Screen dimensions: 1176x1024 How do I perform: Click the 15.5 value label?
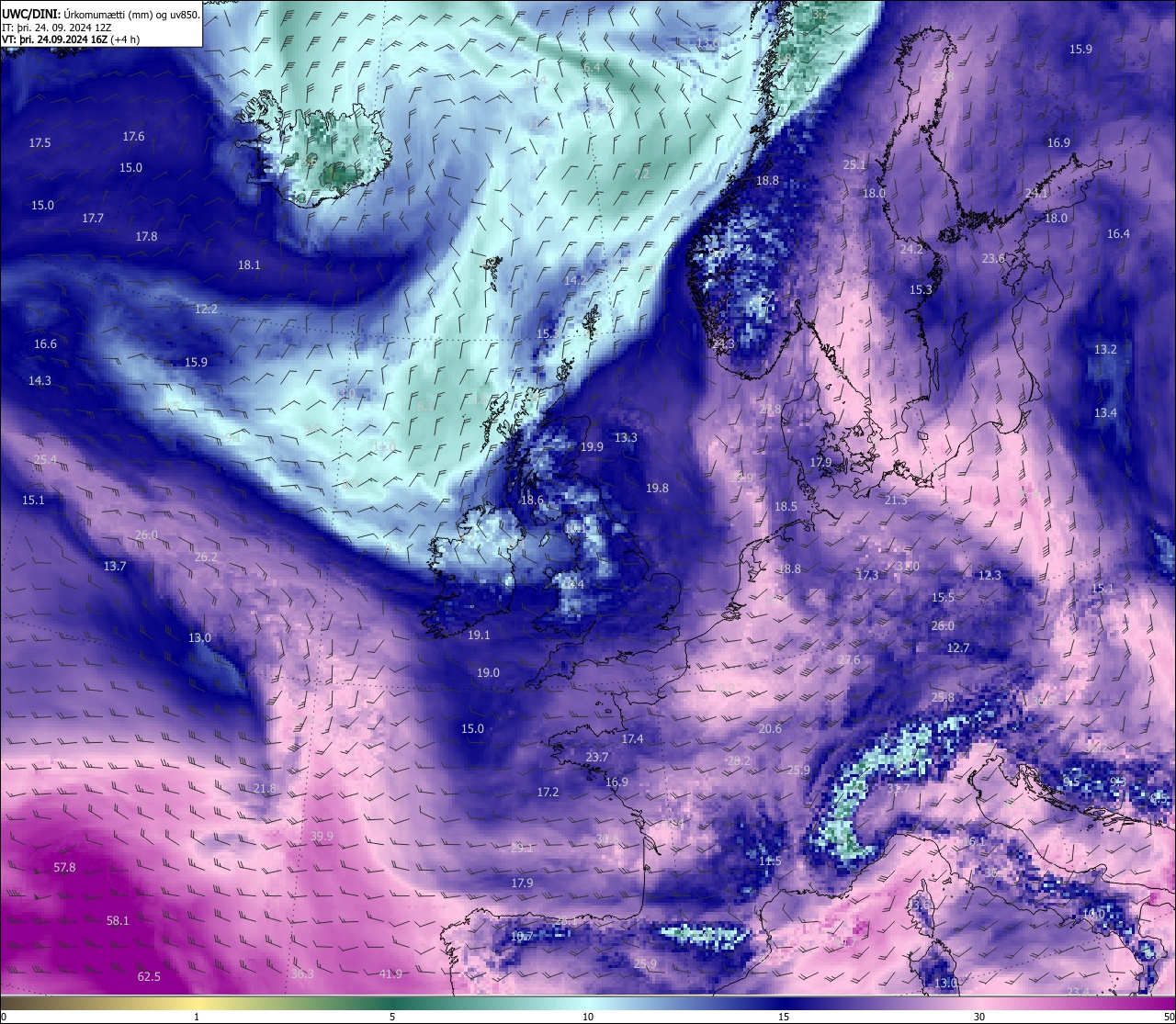tap(943, 598)
